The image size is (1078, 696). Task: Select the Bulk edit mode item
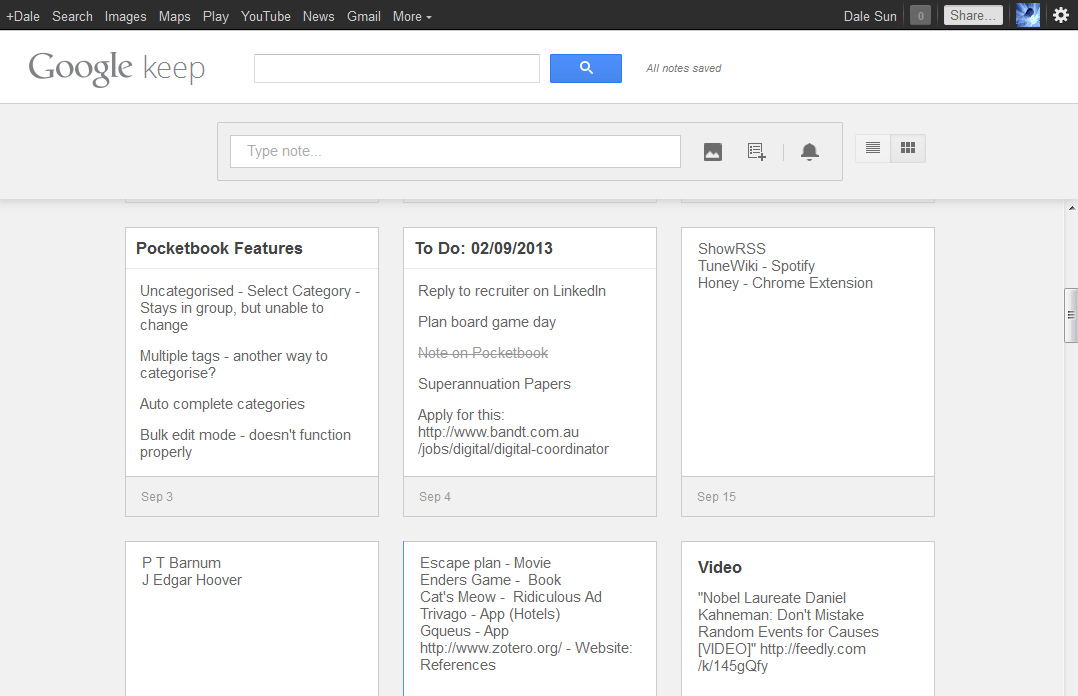(x=245, y=444)
